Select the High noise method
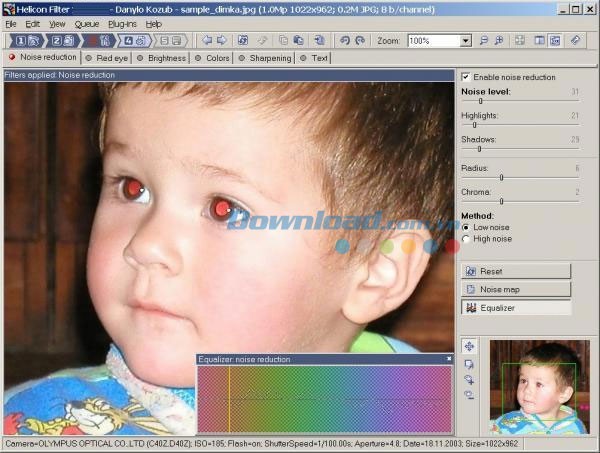The height and width of the screenshot is (453, 600). pos(466,239)
